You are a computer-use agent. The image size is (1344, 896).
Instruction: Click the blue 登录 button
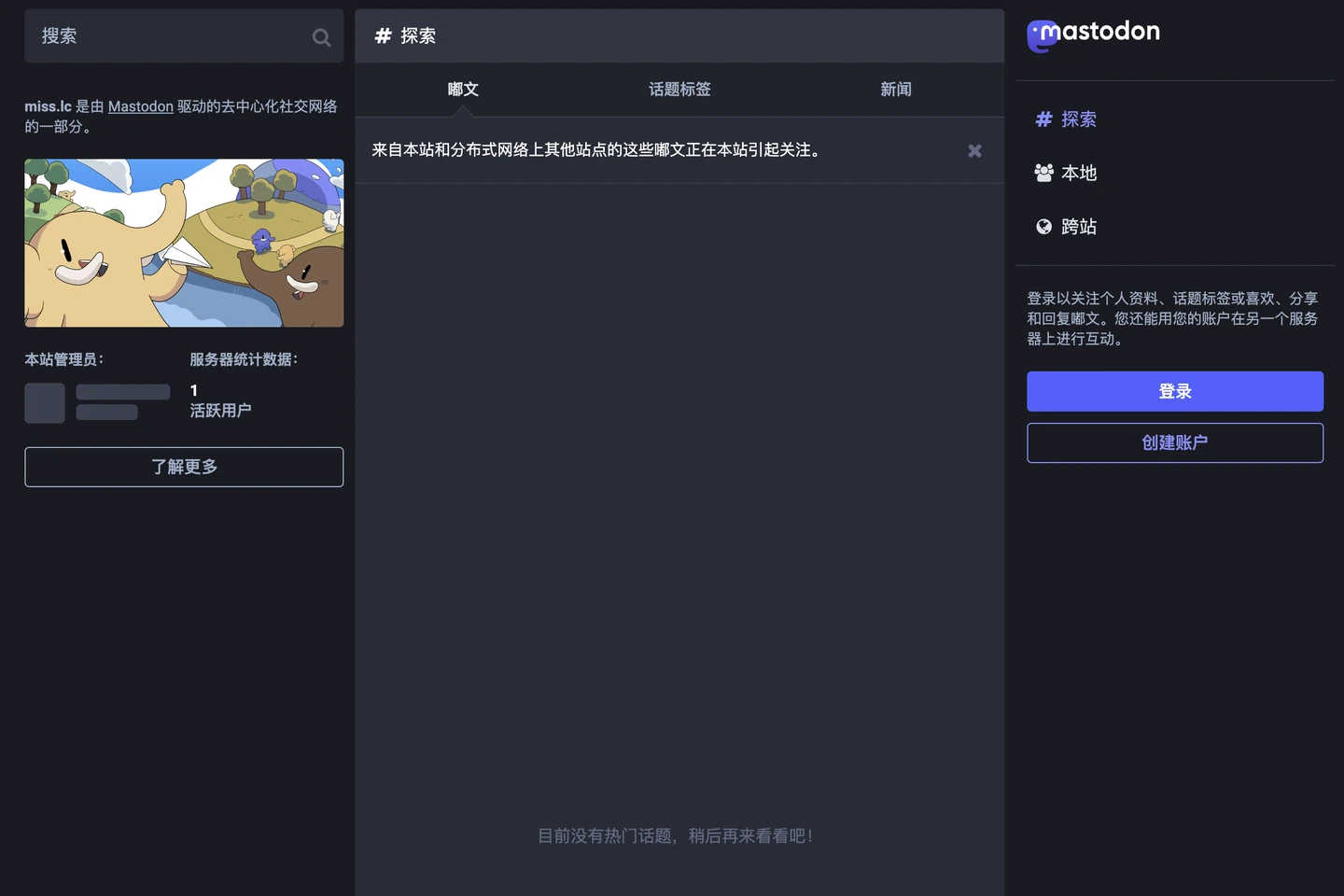pyautogui.click(x=1175, y=391)
